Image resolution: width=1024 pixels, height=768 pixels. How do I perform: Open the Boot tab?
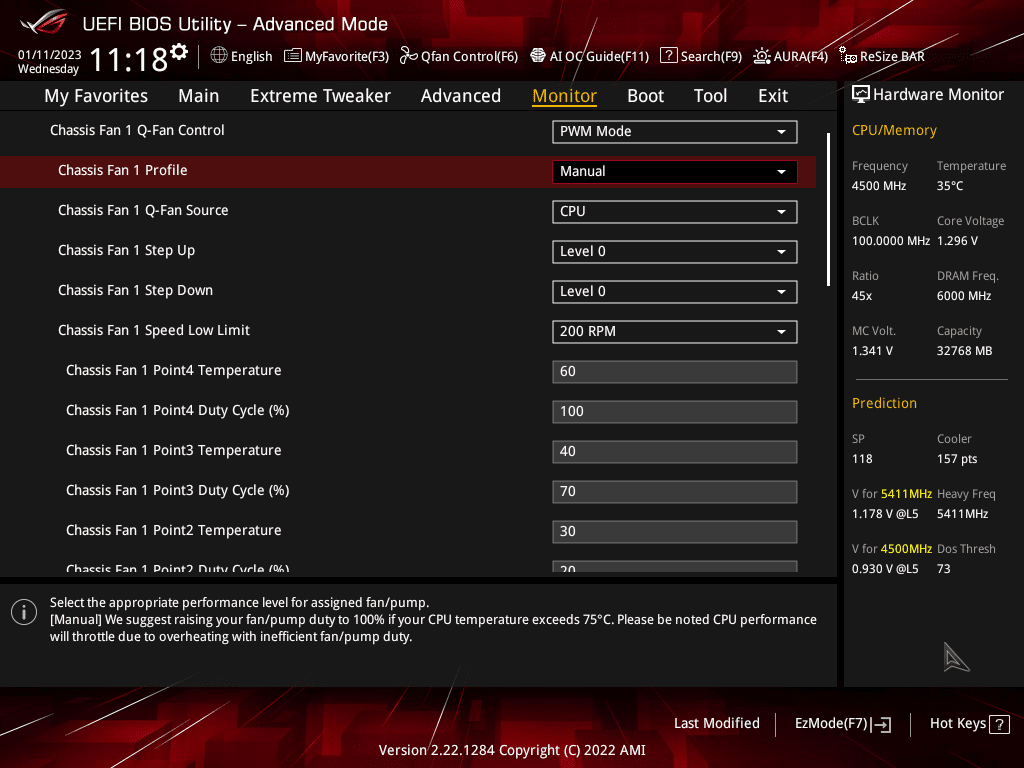click(645, 96)
